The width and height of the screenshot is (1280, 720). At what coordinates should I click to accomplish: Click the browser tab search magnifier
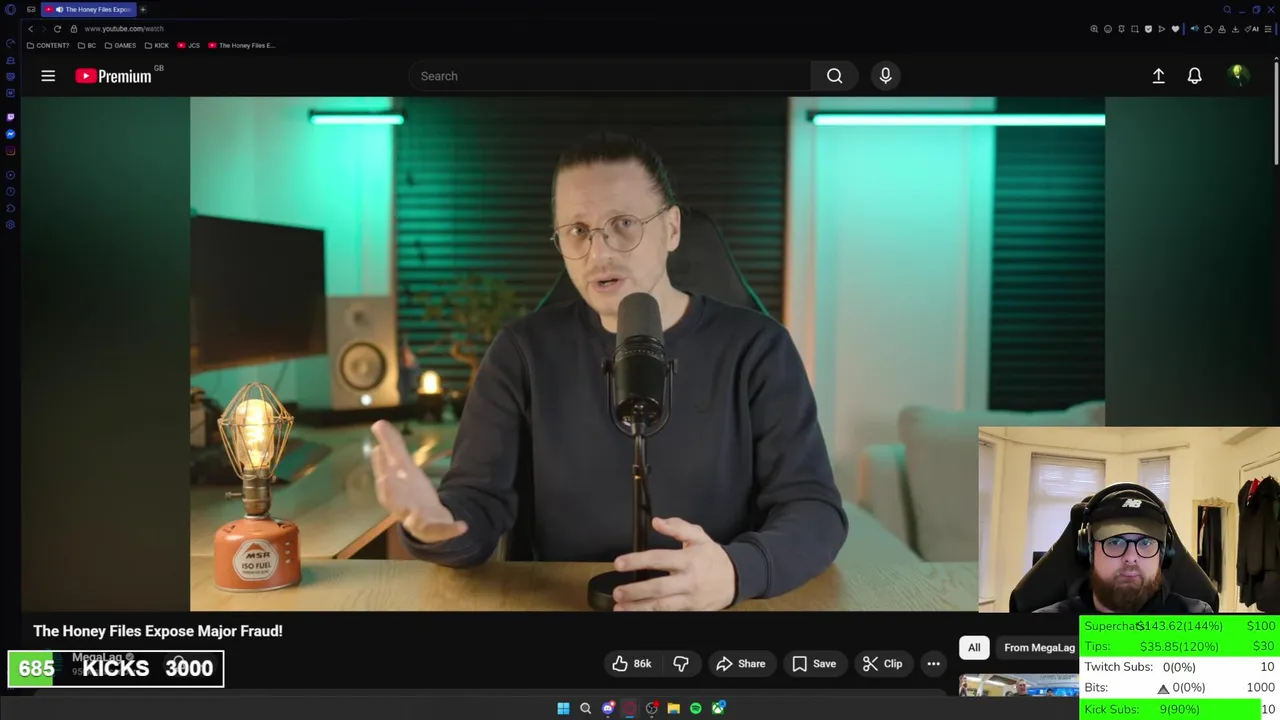click(1227, 10)
